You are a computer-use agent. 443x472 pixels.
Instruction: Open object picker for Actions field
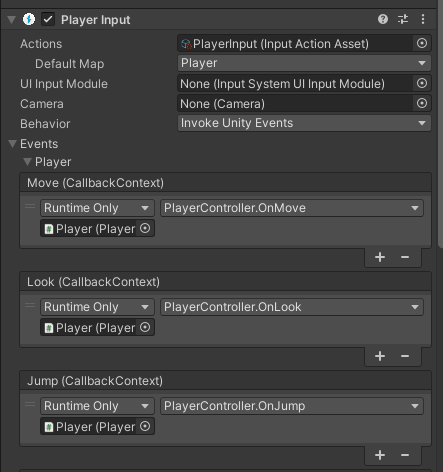click(x=422, y=43)
